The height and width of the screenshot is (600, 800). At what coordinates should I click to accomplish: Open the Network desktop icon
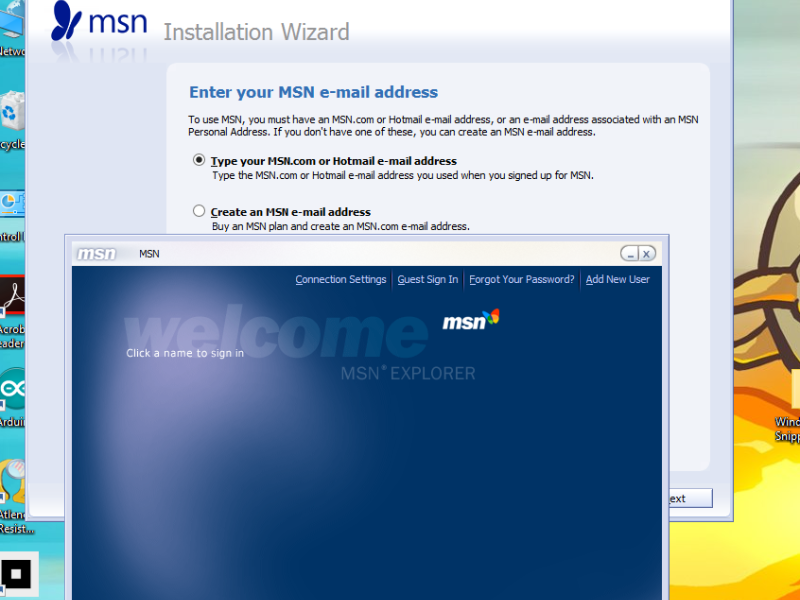(x=12, y=28)
